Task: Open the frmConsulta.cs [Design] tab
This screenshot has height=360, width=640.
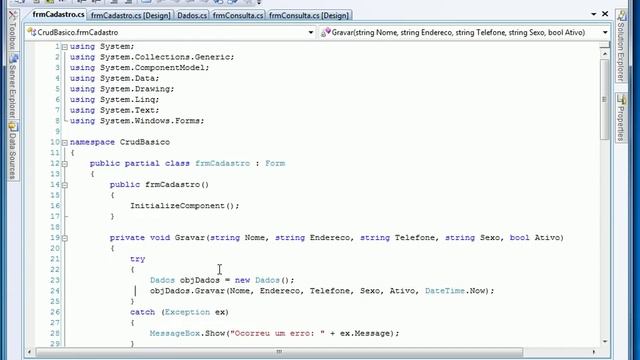Action: [x=309, y=15]
